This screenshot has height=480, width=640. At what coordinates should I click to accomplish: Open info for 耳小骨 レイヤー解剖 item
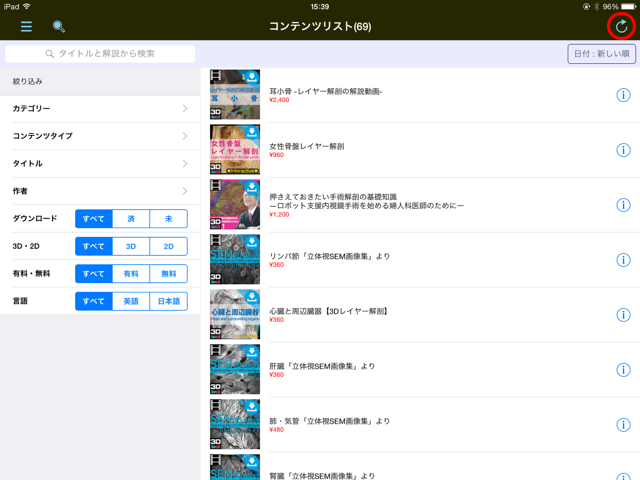(x=623, y=95)
